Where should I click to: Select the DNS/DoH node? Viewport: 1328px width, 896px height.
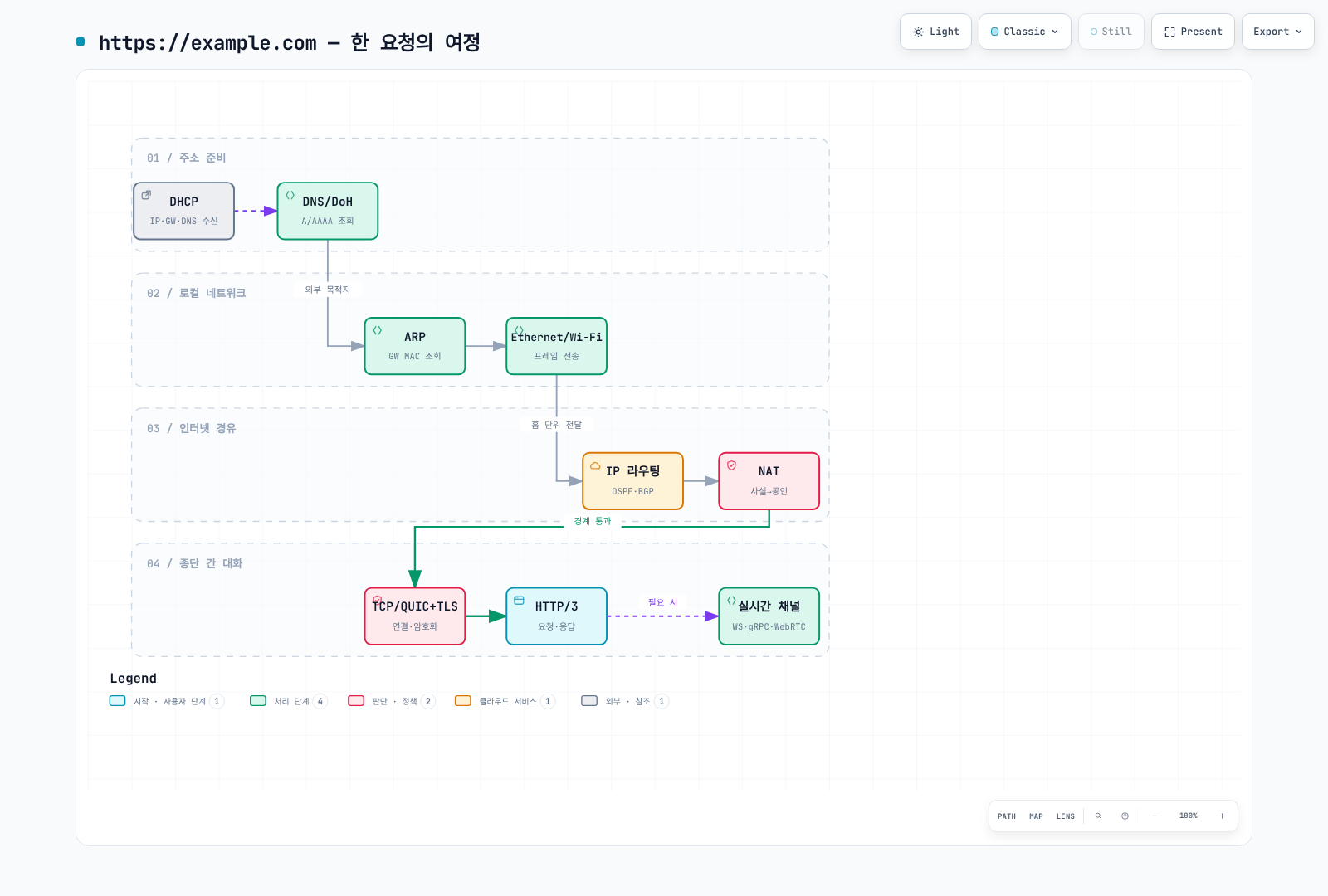(328, 211)
